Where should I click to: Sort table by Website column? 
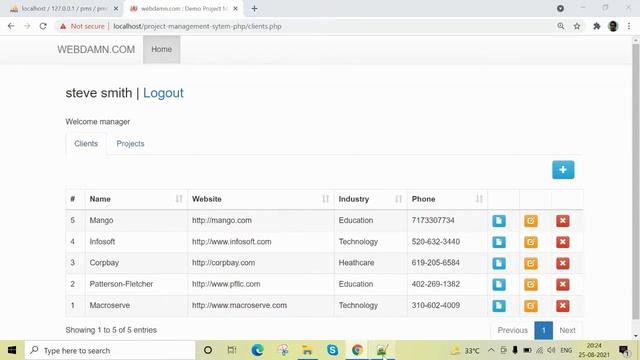260,199
